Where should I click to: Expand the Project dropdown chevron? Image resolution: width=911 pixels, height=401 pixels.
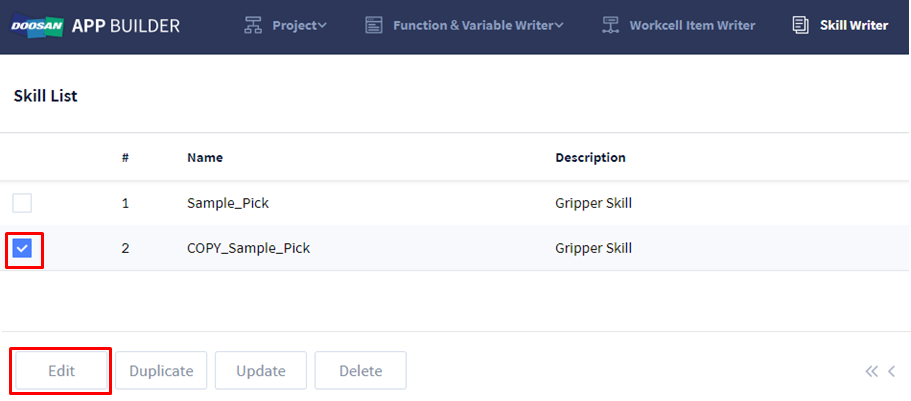point(322,26)
